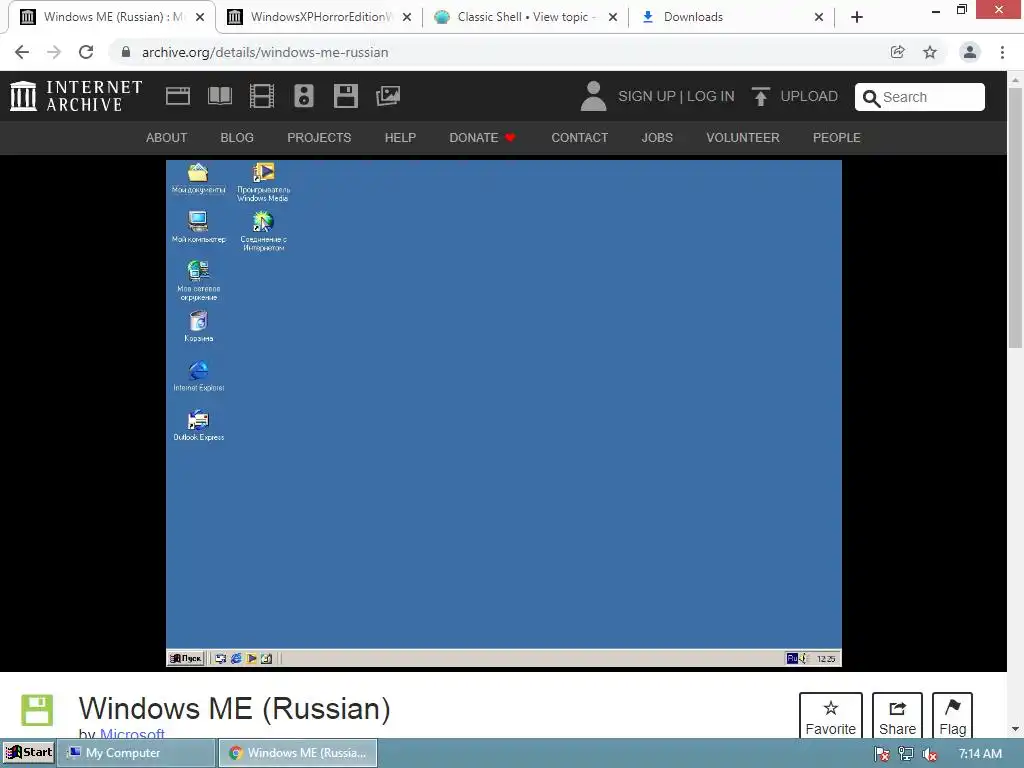
Task: Click network neighborhood icon in emulated desktop
Action: (x=199, y=281)
